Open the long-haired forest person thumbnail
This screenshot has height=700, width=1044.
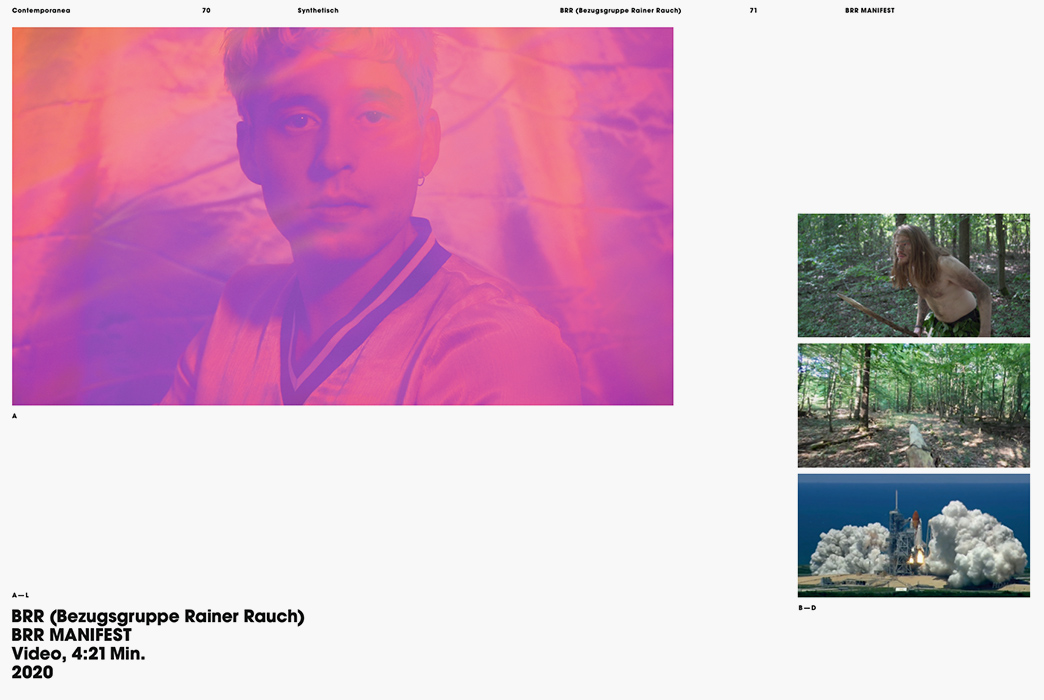click(x=913, y=275)
